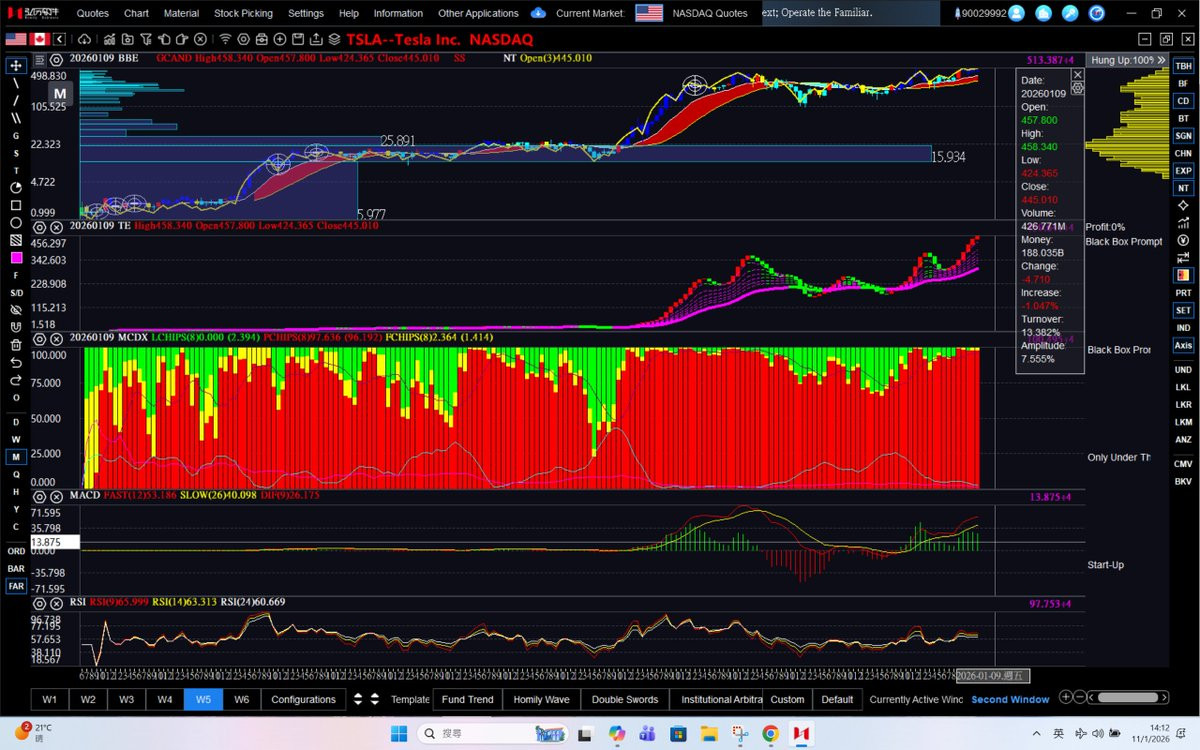Close the date data tooltip panel
1200x750 pixels.
[1077, 75]
